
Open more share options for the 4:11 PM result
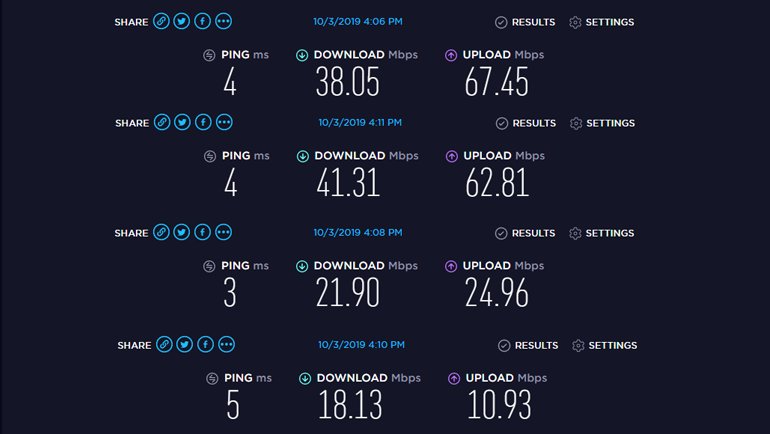[x=224, y=122]
